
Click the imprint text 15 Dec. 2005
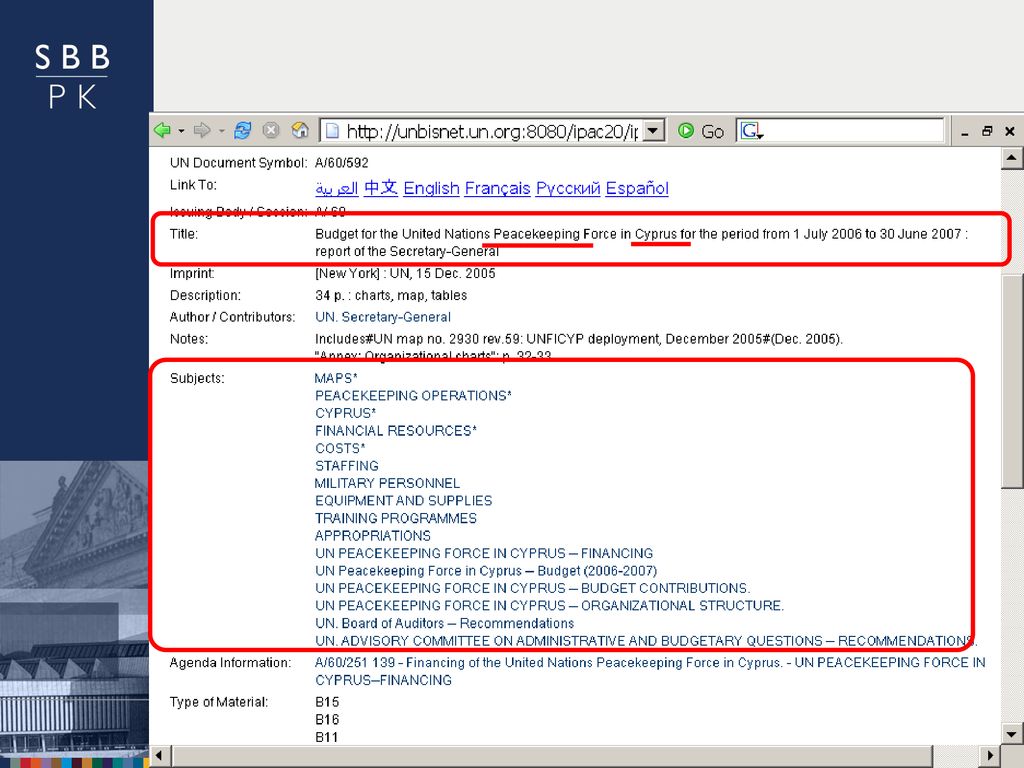455,274
